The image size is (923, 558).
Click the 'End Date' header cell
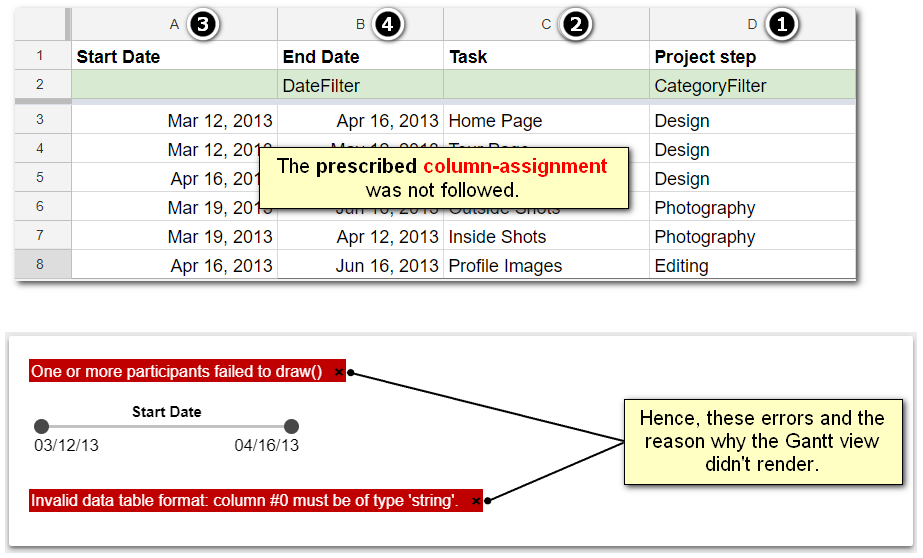[360, 57]
